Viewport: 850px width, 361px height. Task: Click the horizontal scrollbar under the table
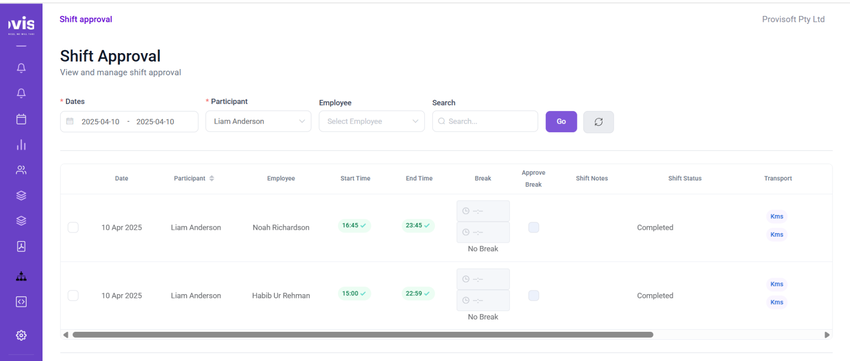pos(363,335)
